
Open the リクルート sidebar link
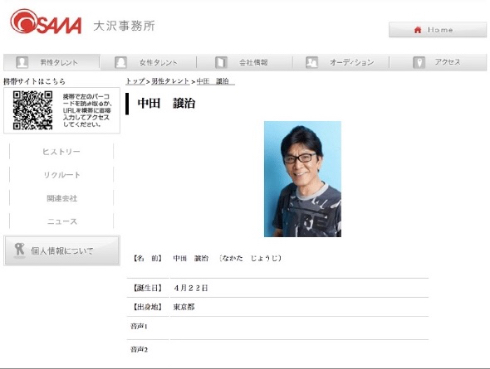[61, 175]
